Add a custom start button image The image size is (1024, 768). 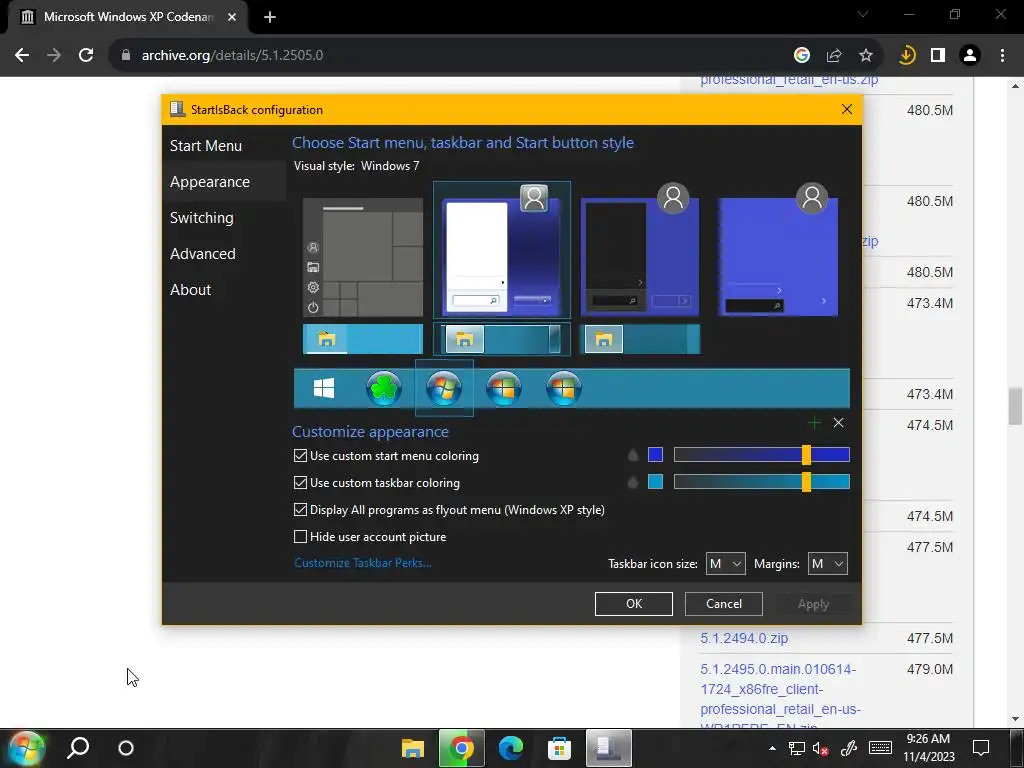[814, 423]
